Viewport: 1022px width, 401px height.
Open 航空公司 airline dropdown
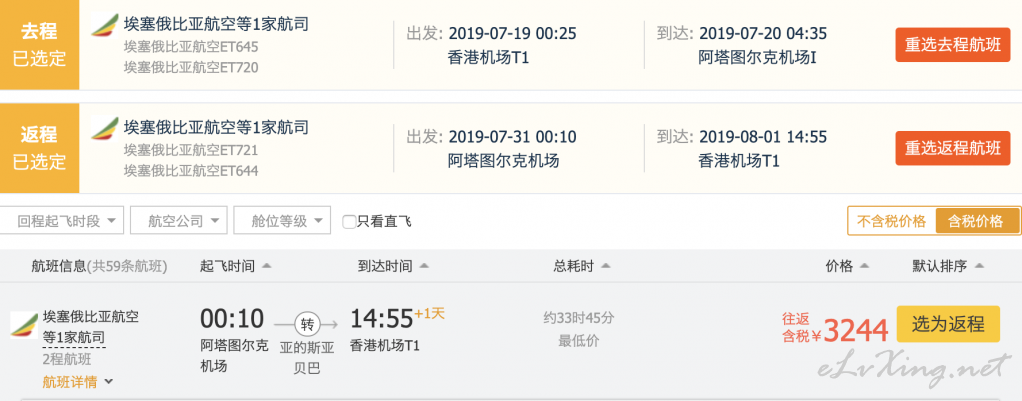coord(179,221)
